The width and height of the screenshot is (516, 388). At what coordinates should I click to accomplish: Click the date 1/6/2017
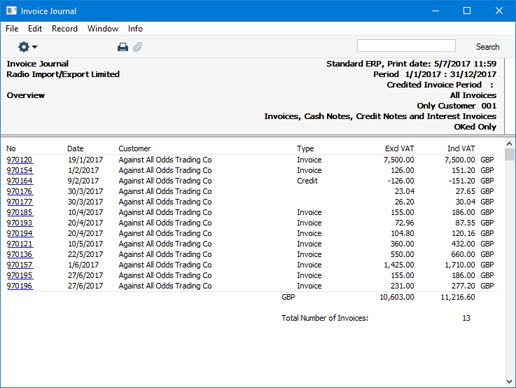83,265
